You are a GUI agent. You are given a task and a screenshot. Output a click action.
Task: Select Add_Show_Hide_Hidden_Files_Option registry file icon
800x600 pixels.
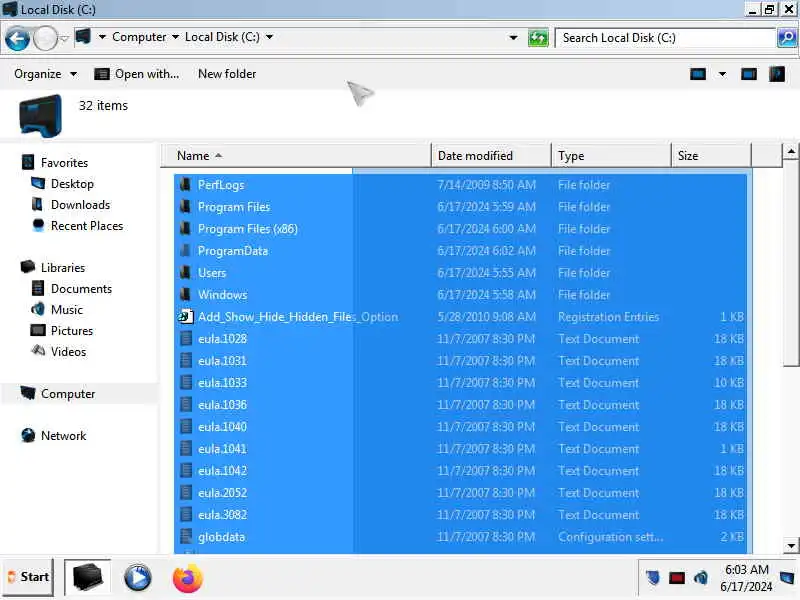click(x=186, y=316)
